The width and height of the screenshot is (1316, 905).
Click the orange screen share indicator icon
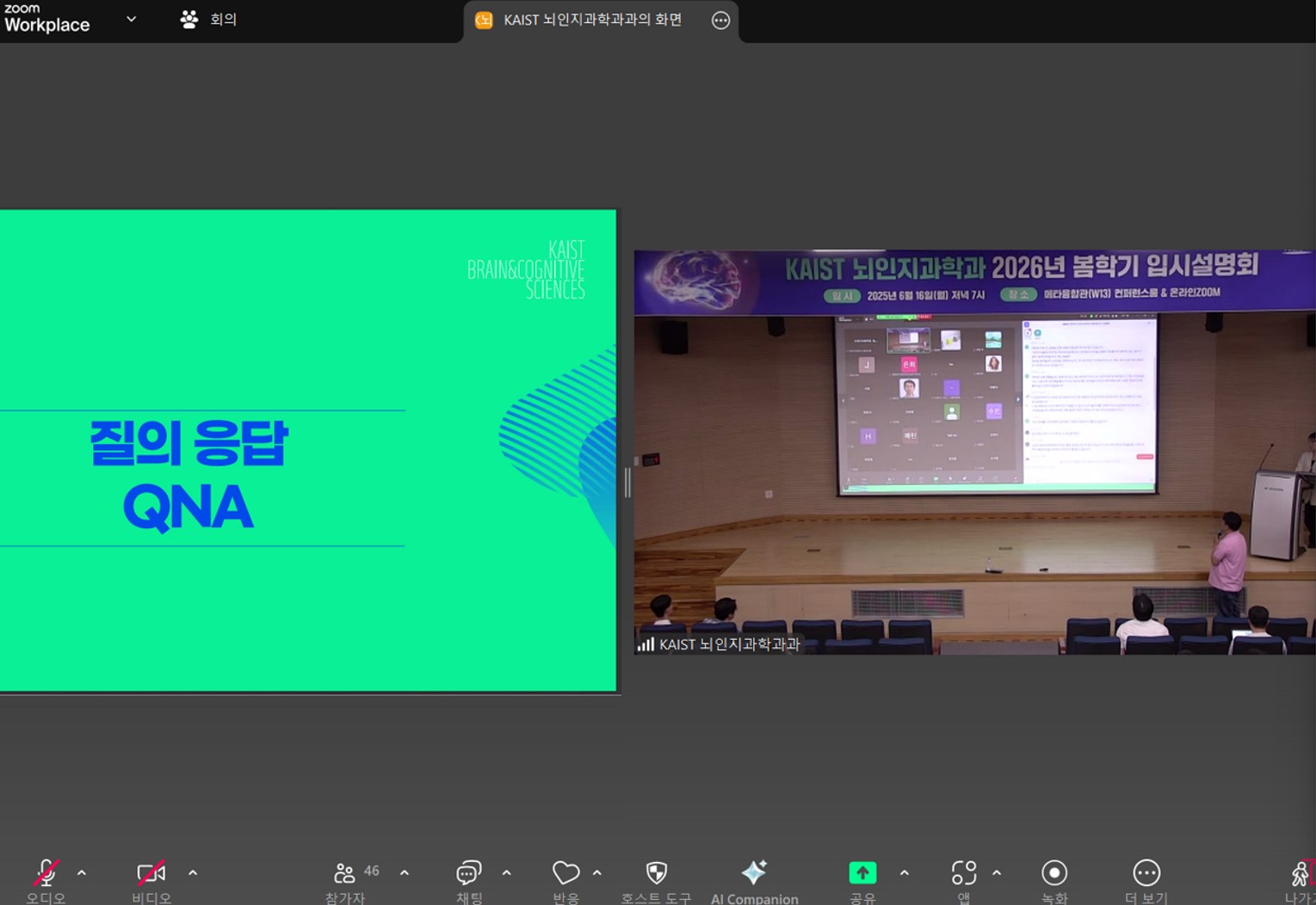(x=484, y=20)
